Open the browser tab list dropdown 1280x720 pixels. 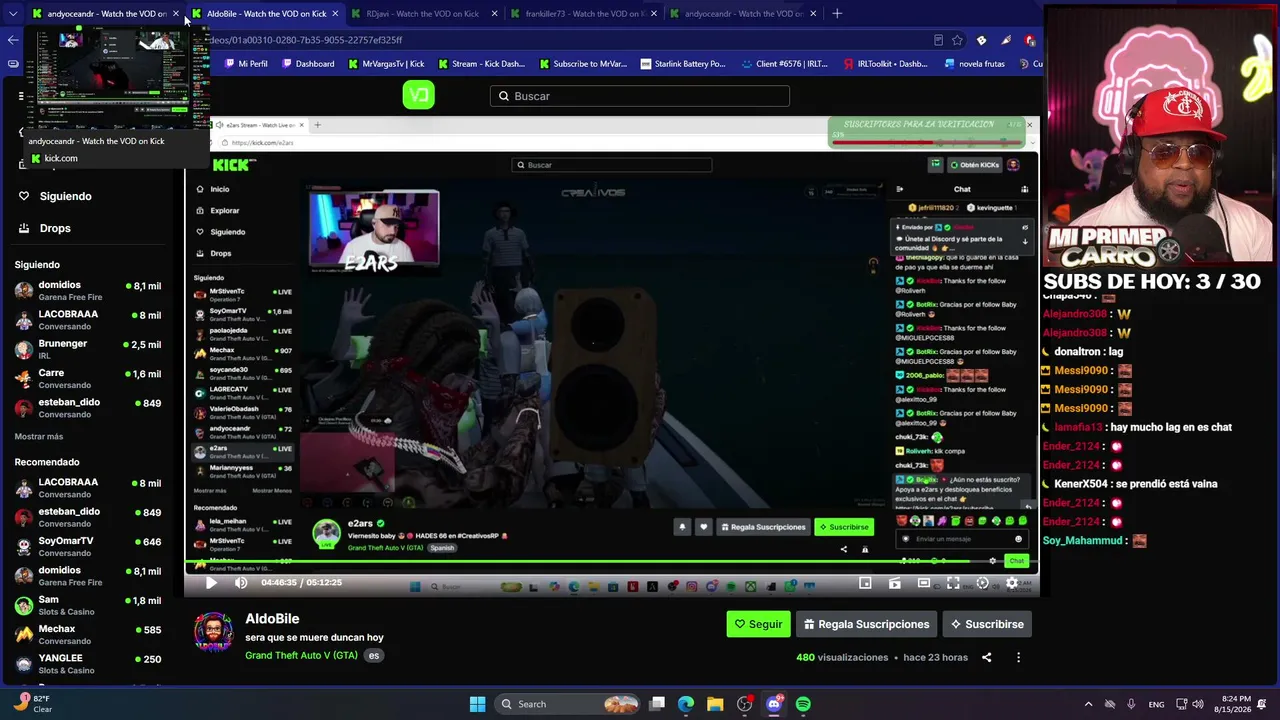pyautogui.click(x=12, y=14)
